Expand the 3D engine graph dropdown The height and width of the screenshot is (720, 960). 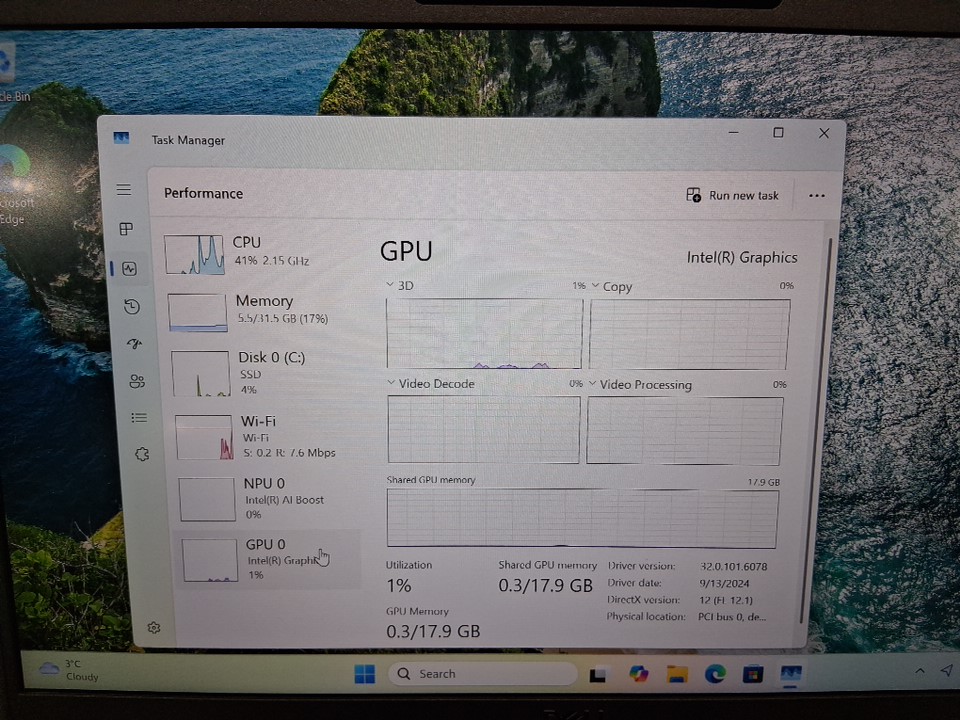(x=391, y=286)
